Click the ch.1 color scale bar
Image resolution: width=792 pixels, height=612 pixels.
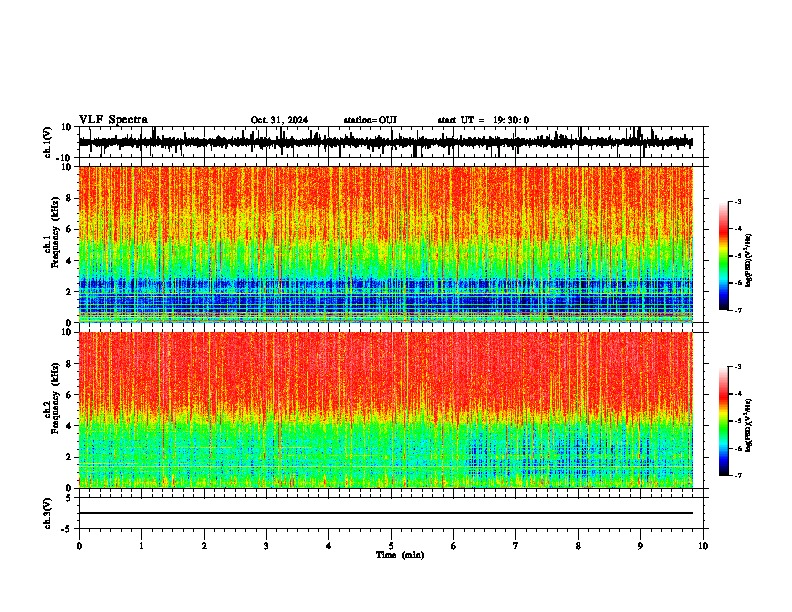(x=723, y=256)
